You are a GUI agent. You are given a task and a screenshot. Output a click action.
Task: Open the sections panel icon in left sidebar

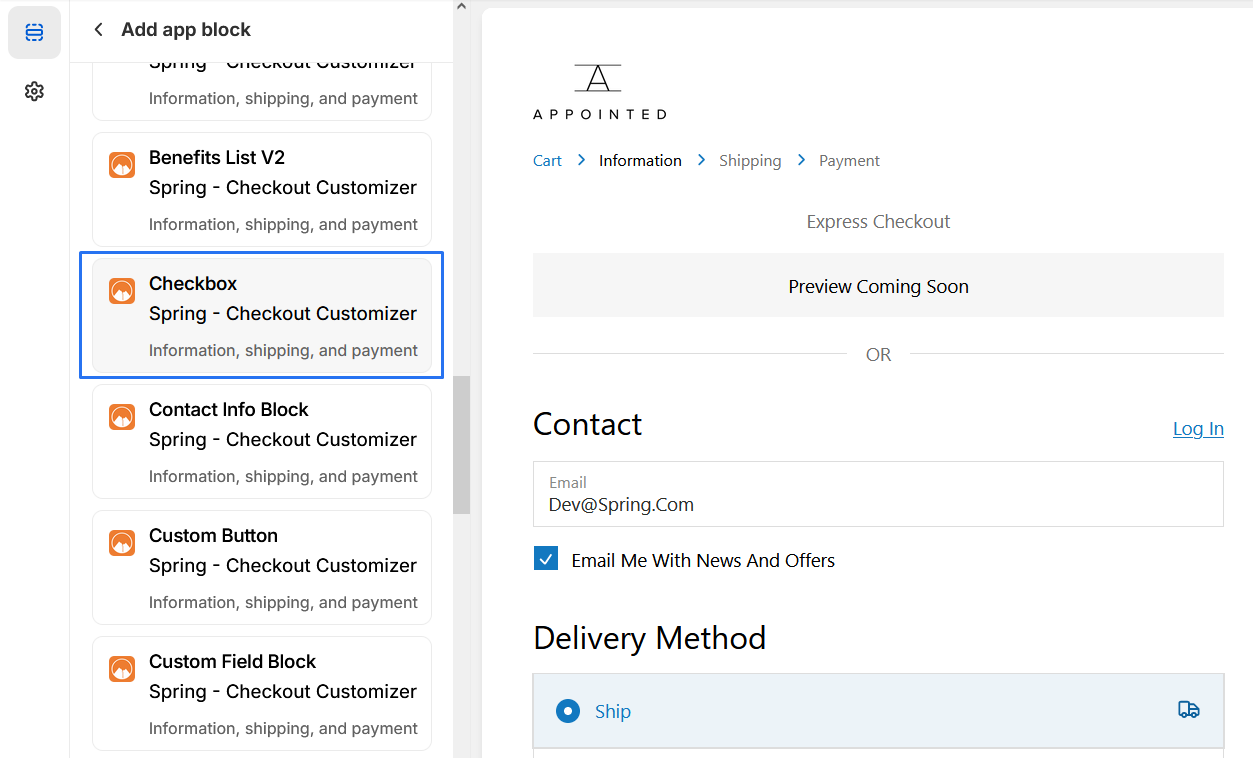34,32
